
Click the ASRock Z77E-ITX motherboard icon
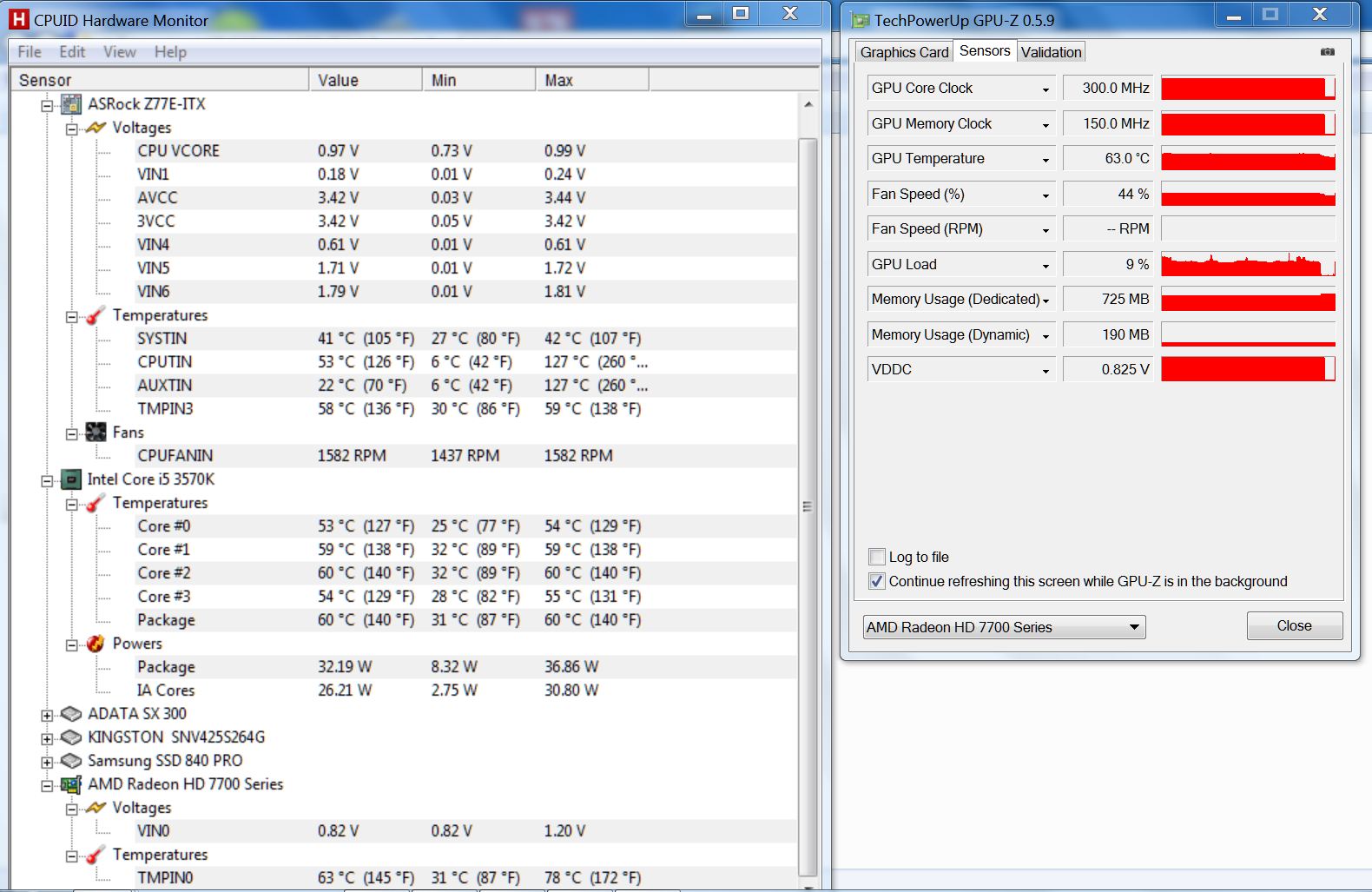point(71,104)
